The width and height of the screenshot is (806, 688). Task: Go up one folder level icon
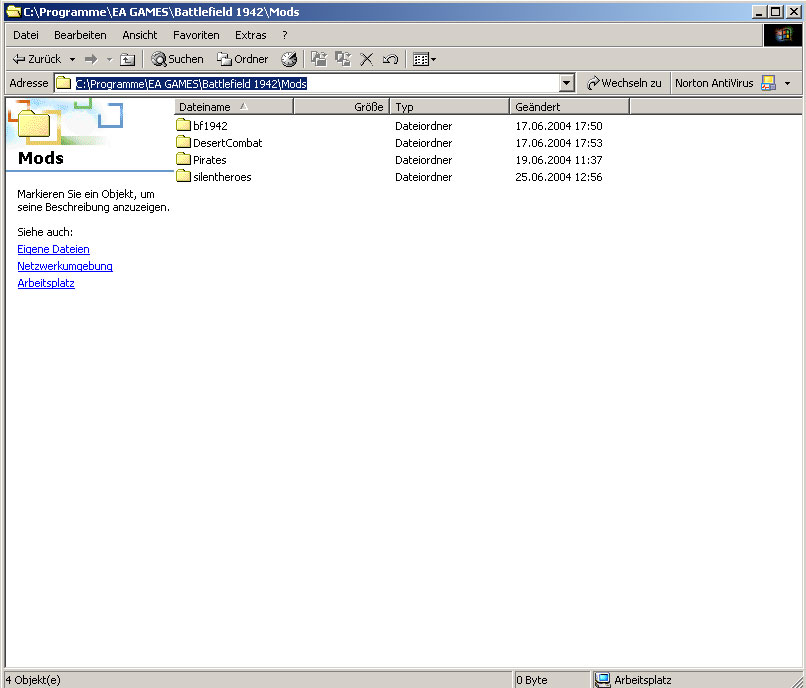coord(127,59)
